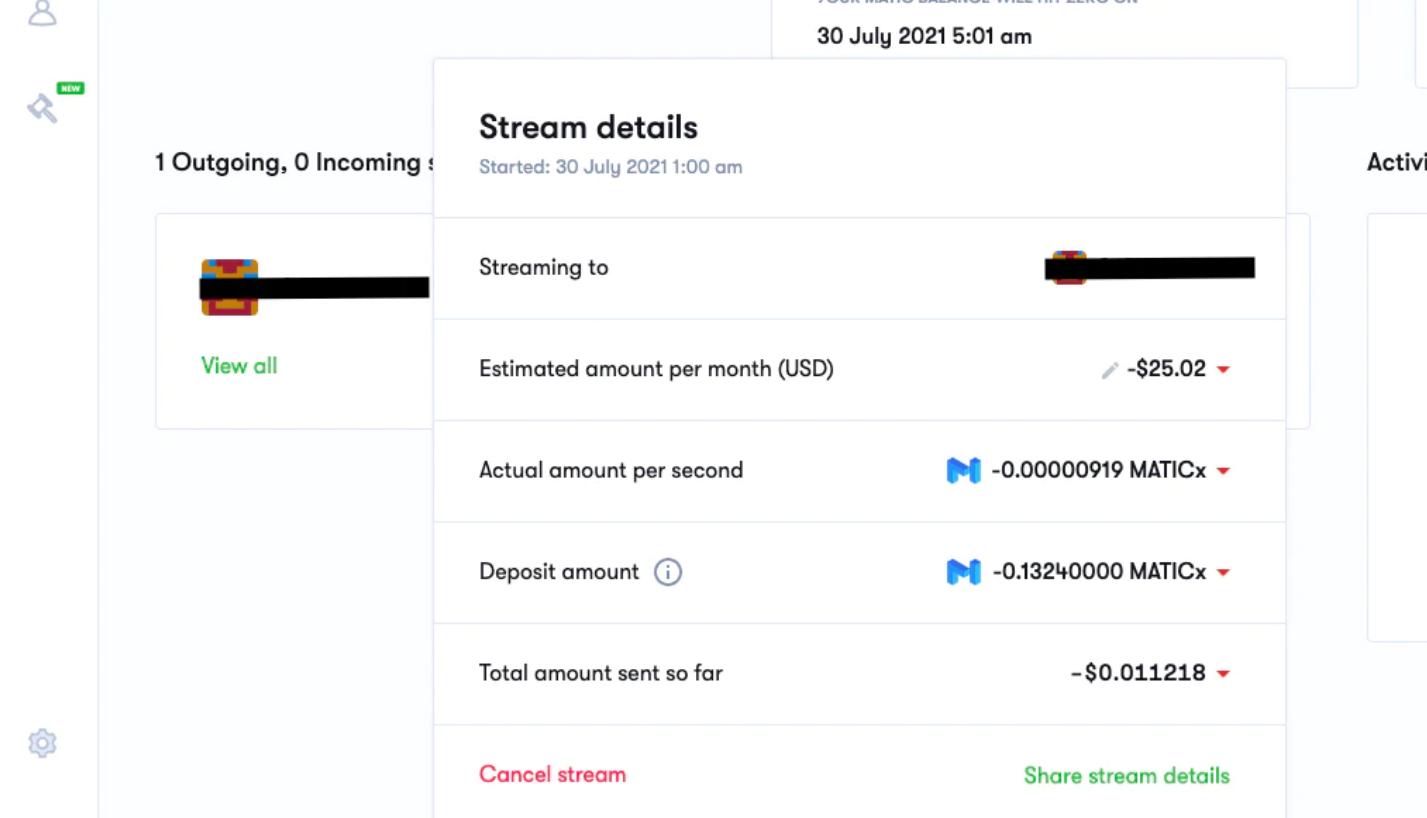This screenshot has height=818, width=1427.
Task: Expand the red arrow beside -$25.02
Action: (1223, 370)
